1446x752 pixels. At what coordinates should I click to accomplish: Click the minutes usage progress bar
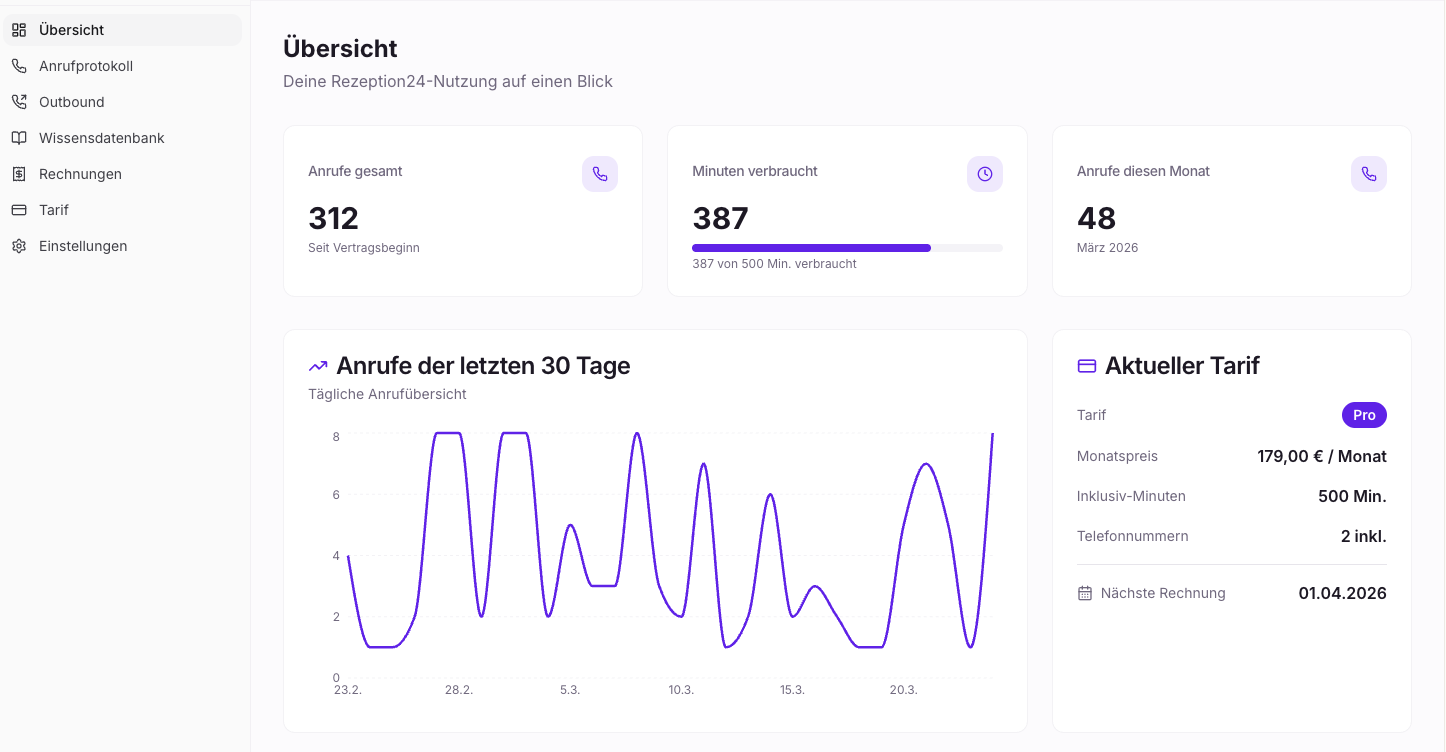click(847, 247)
